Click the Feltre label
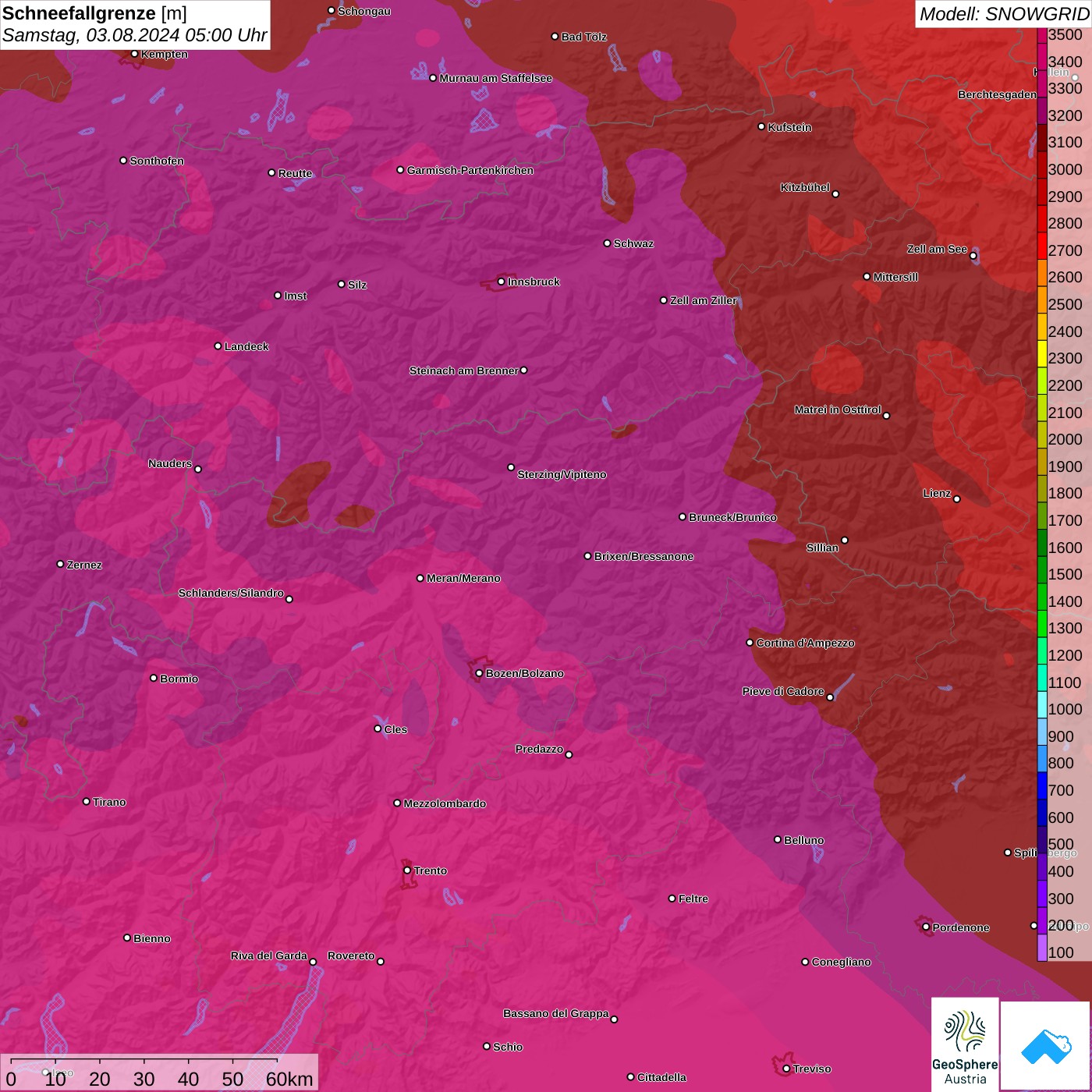 693,899
